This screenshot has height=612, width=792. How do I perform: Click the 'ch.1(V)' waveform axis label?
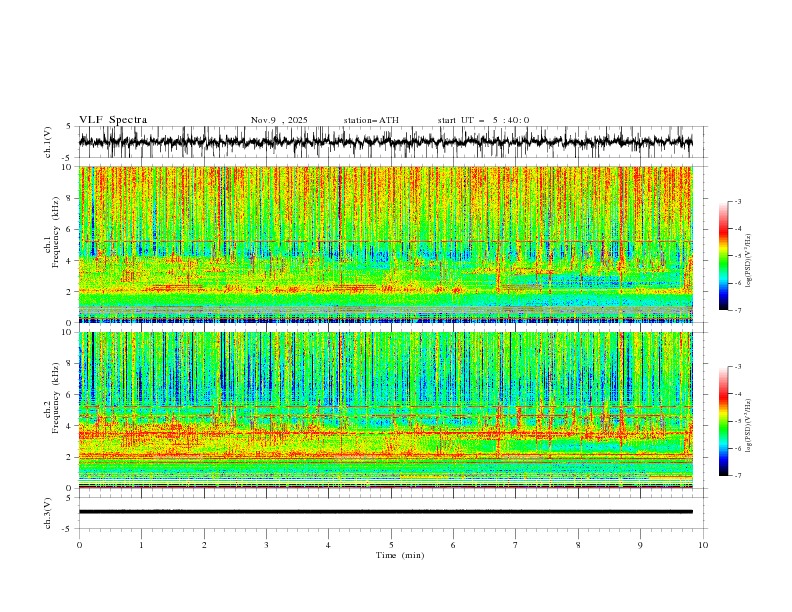[48, 142]
